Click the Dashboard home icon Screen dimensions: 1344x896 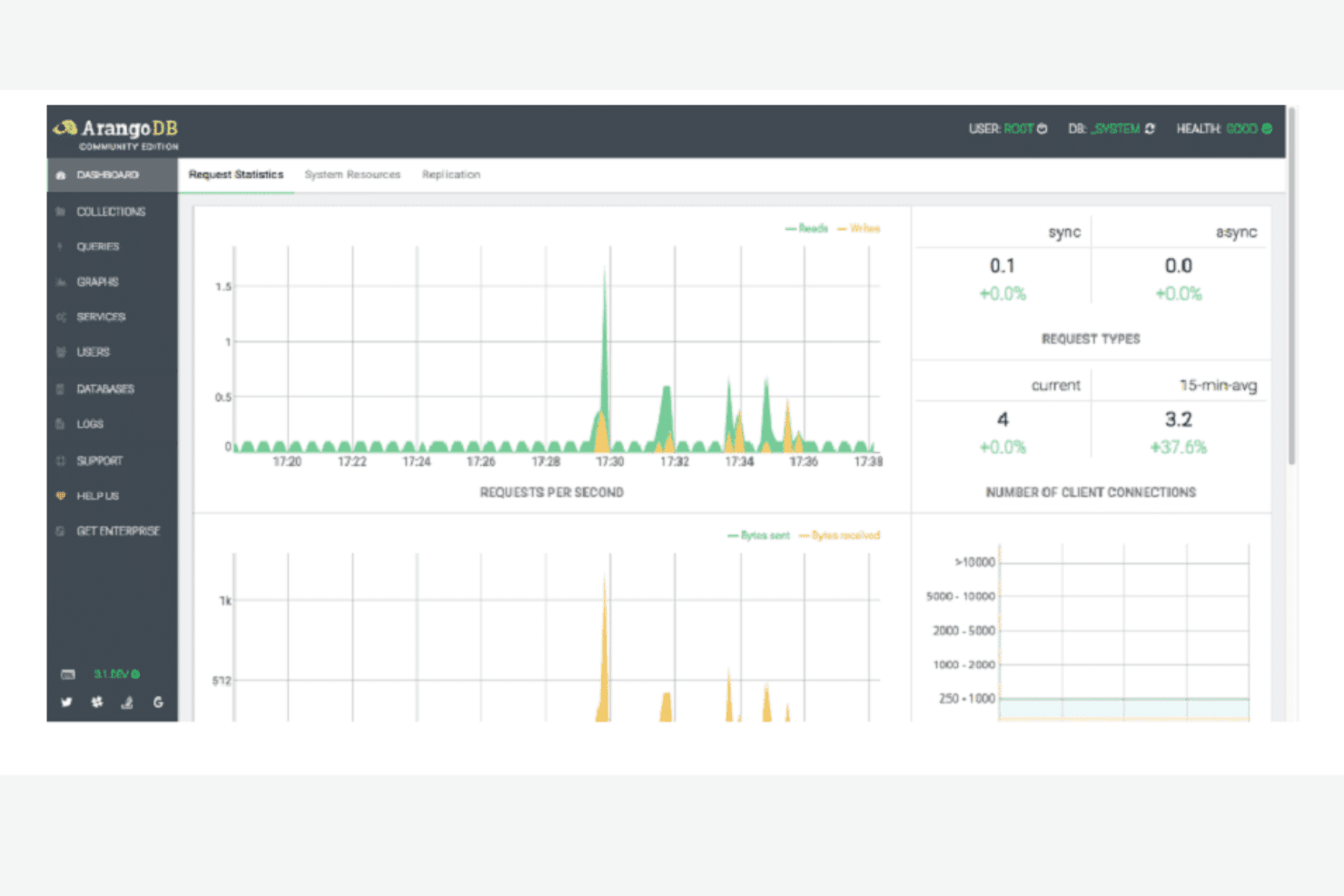point(61,175)
